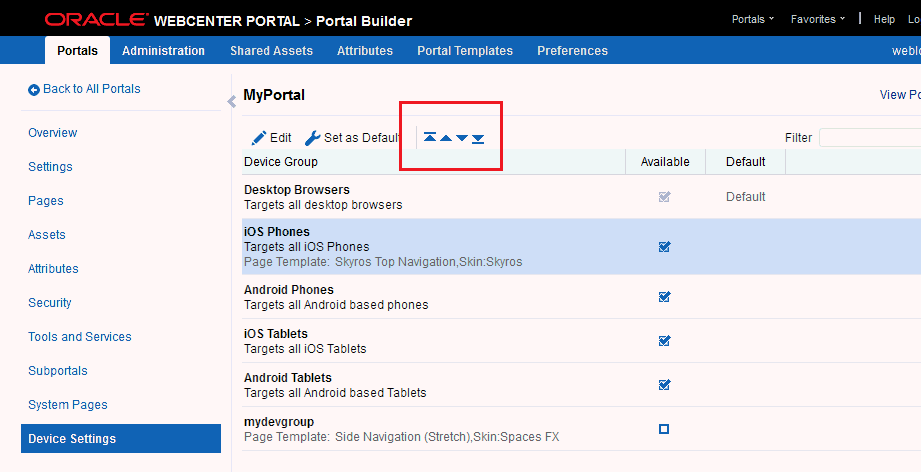Viewport: 921px width, 472px height.
Task: Open Overview in the sidebar
Action: point(53,133)
